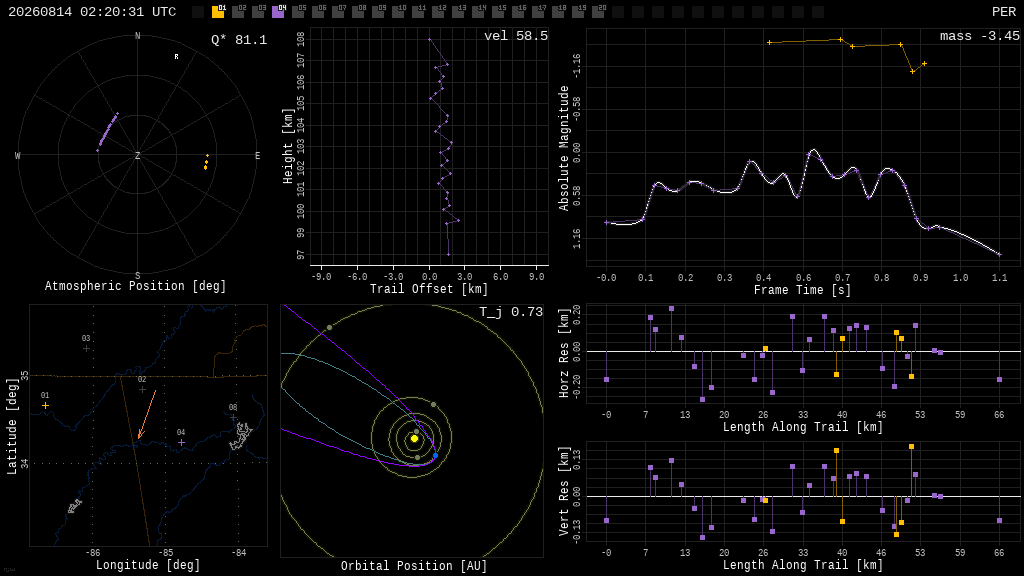Click station 11 square in top bar
The width and height of the screenshot is (1024, 576).
pos(419,12)
